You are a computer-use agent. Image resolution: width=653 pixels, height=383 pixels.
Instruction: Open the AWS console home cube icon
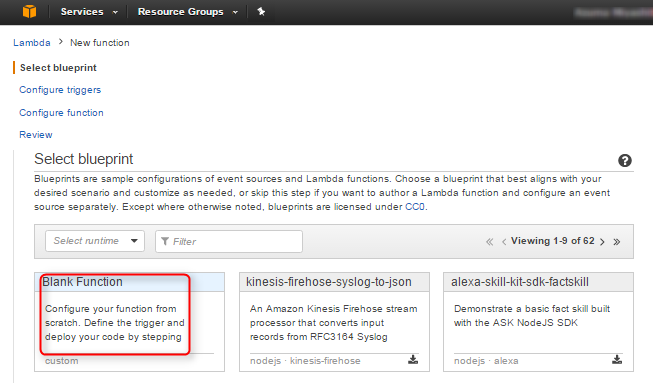pyautogui.click(x=30, y=11)
